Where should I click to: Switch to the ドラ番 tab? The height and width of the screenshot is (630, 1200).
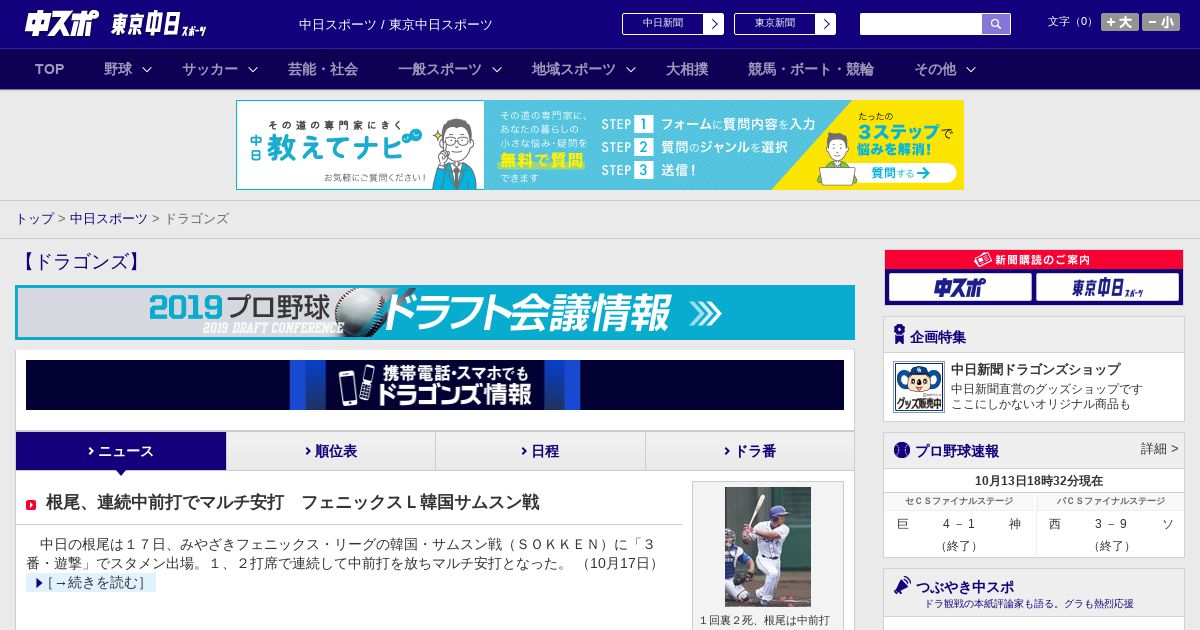click(x=750, y=451)
